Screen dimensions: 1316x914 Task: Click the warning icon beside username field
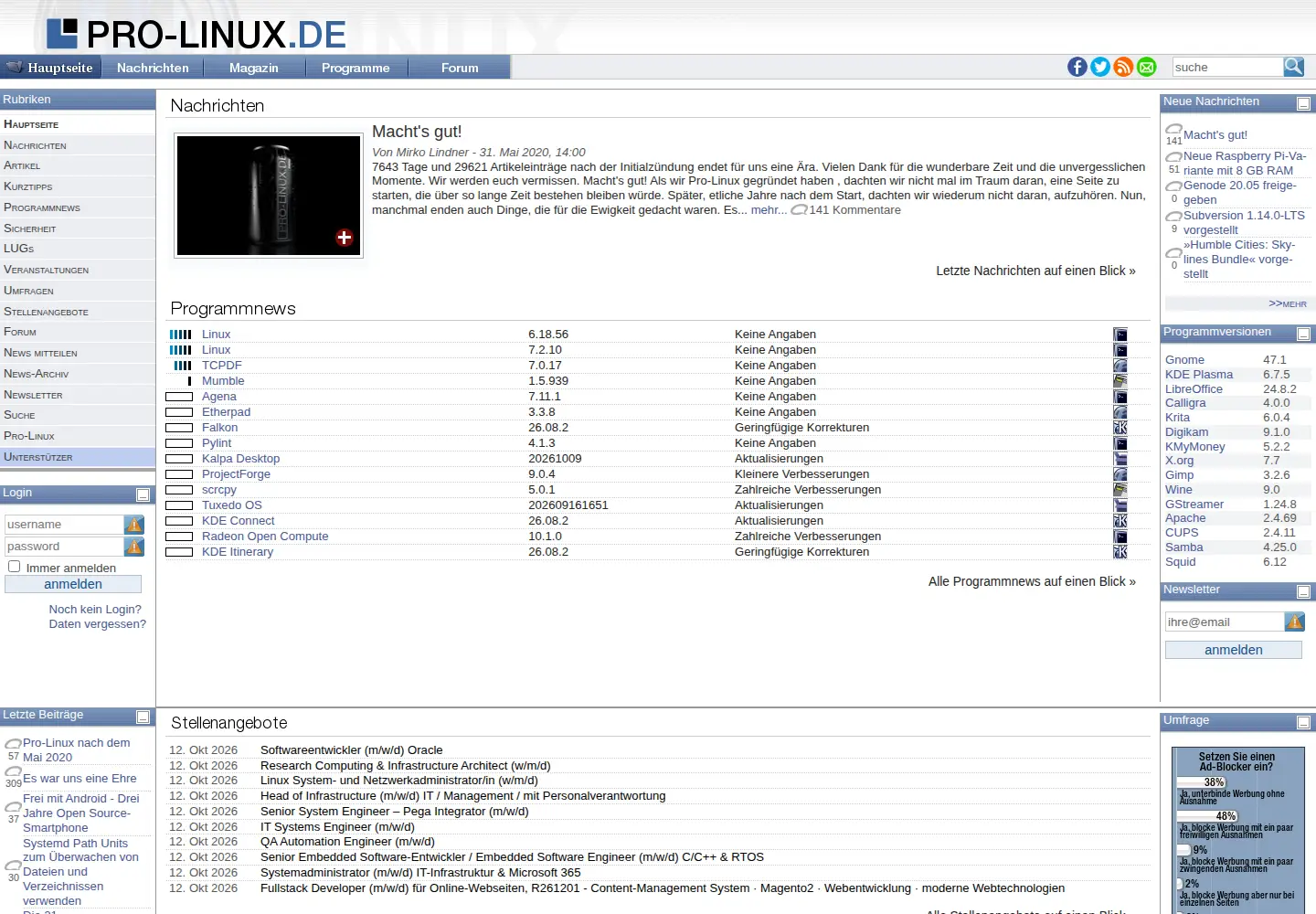coord(134,525)
